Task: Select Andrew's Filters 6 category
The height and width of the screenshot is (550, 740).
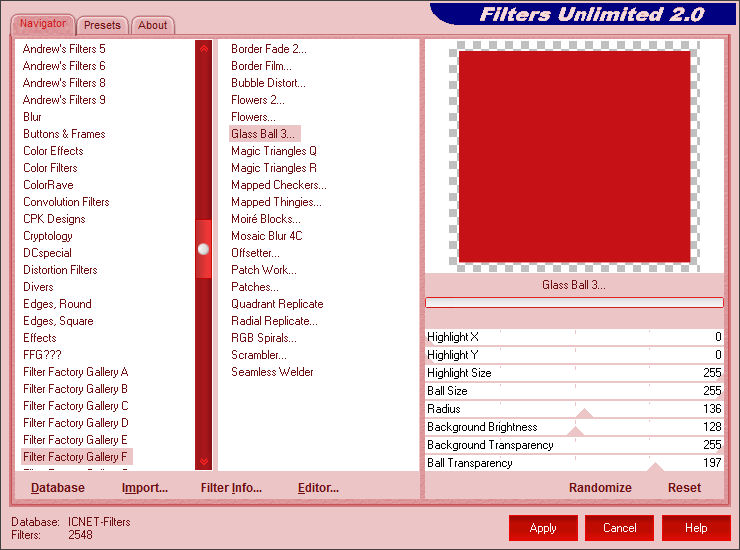Action: (64, 66)
